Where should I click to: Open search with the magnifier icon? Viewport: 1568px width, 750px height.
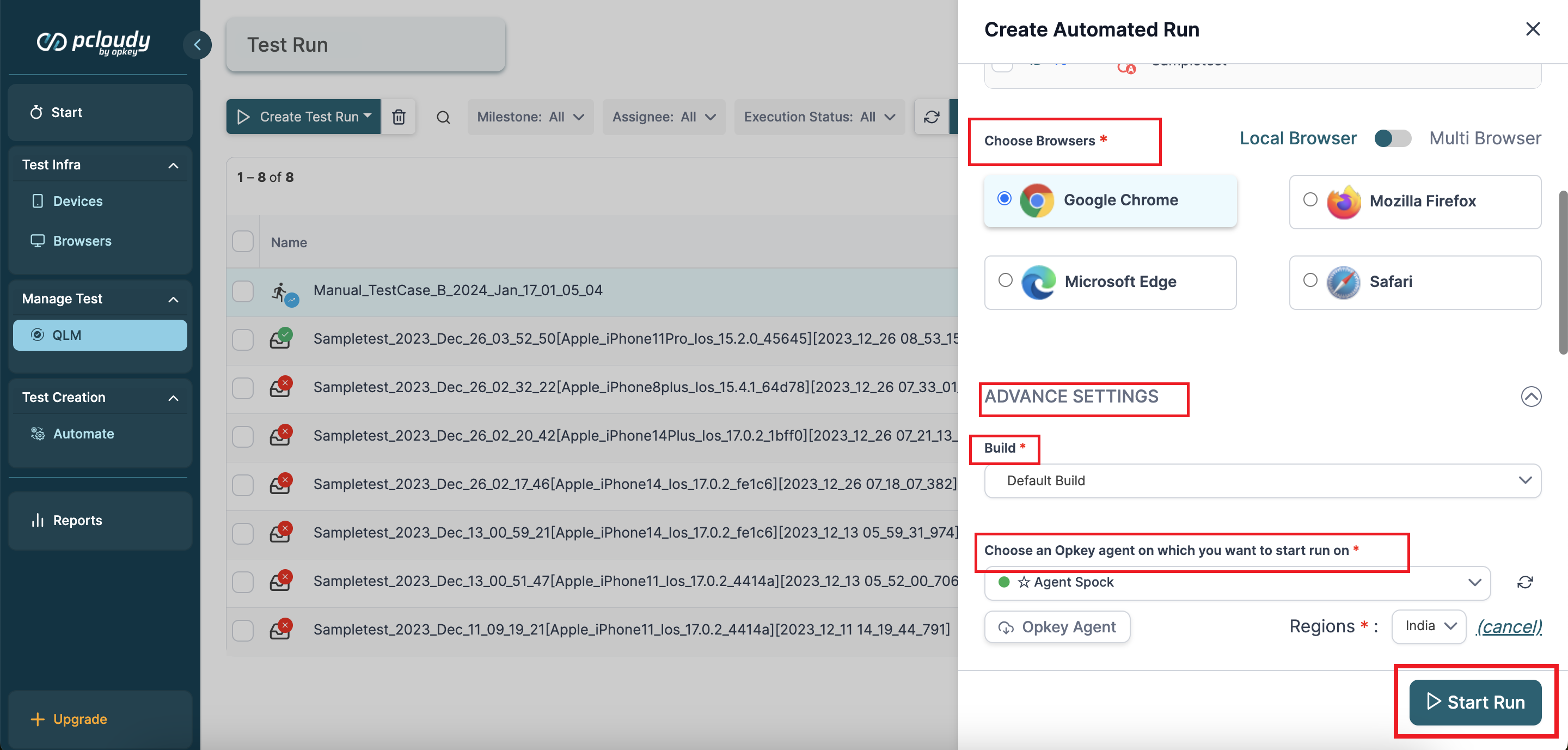(443, 117)
